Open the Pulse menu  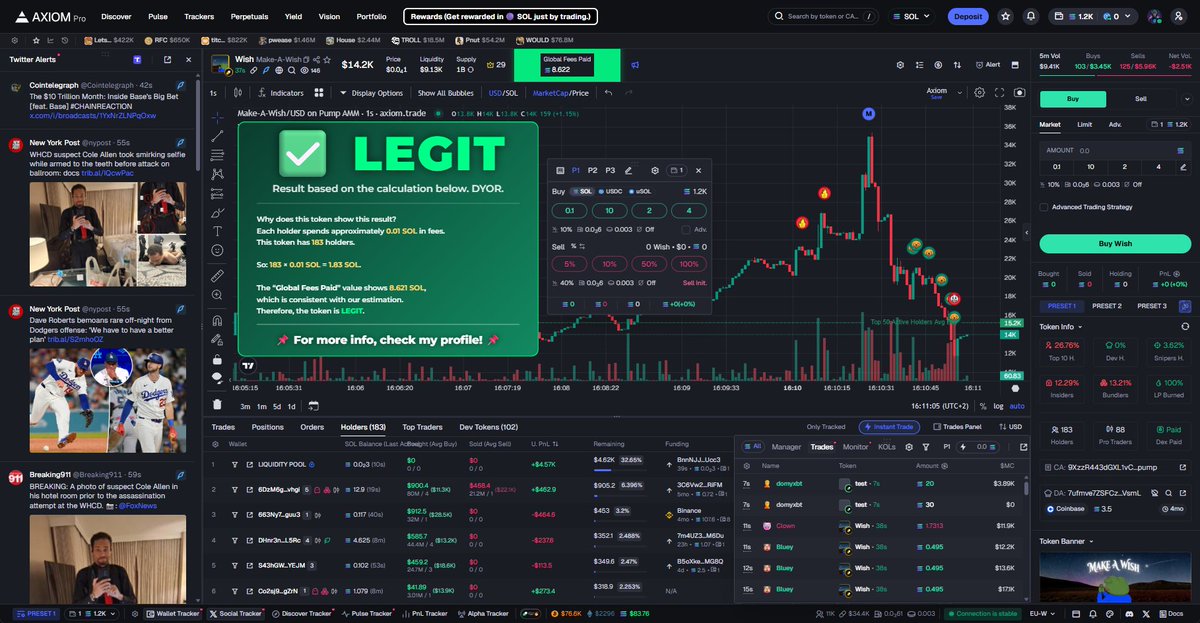pyautogui.click(x=158, y=16)
